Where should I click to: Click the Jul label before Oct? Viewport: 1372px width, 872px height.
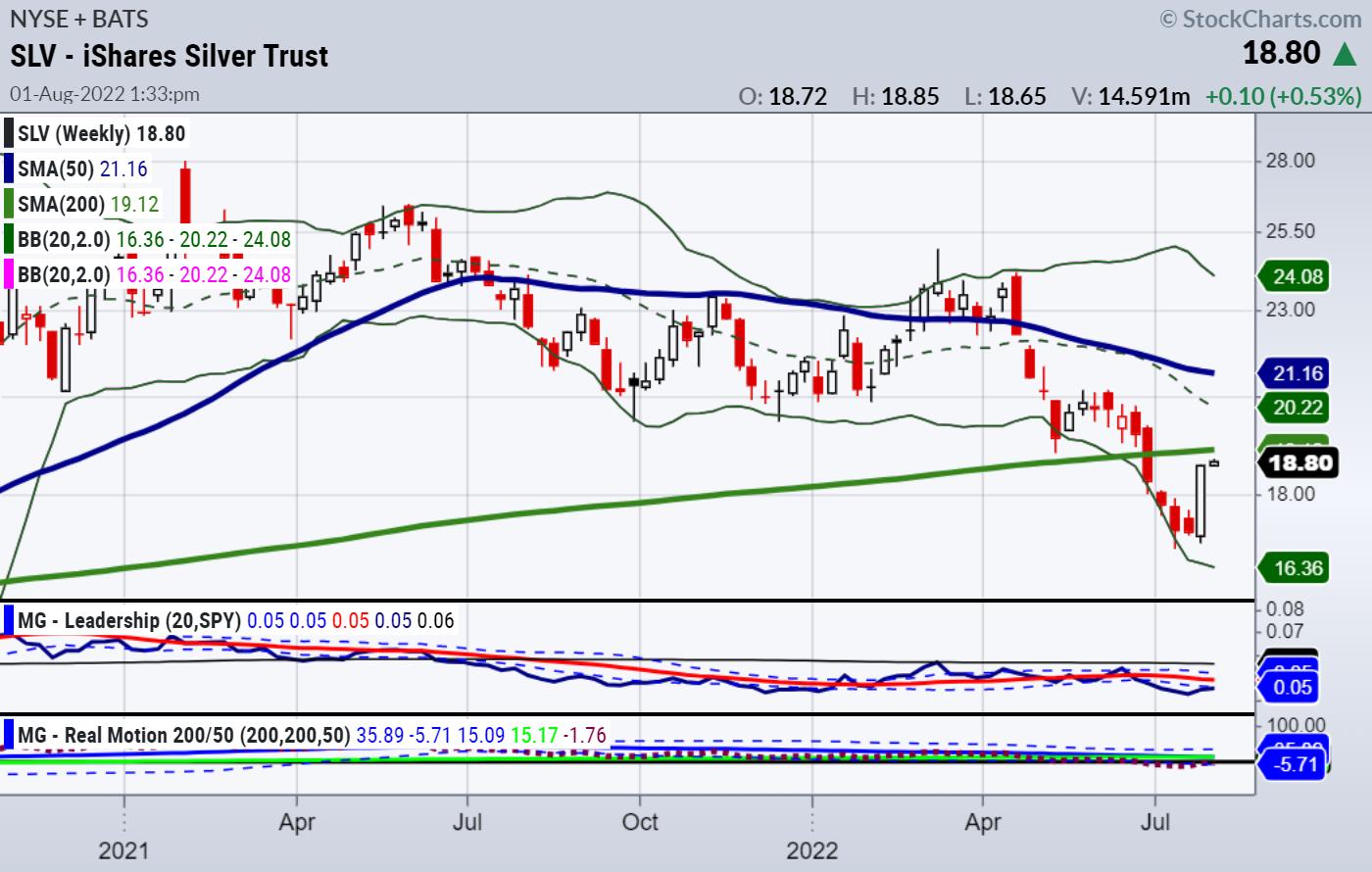coord(466,821)
